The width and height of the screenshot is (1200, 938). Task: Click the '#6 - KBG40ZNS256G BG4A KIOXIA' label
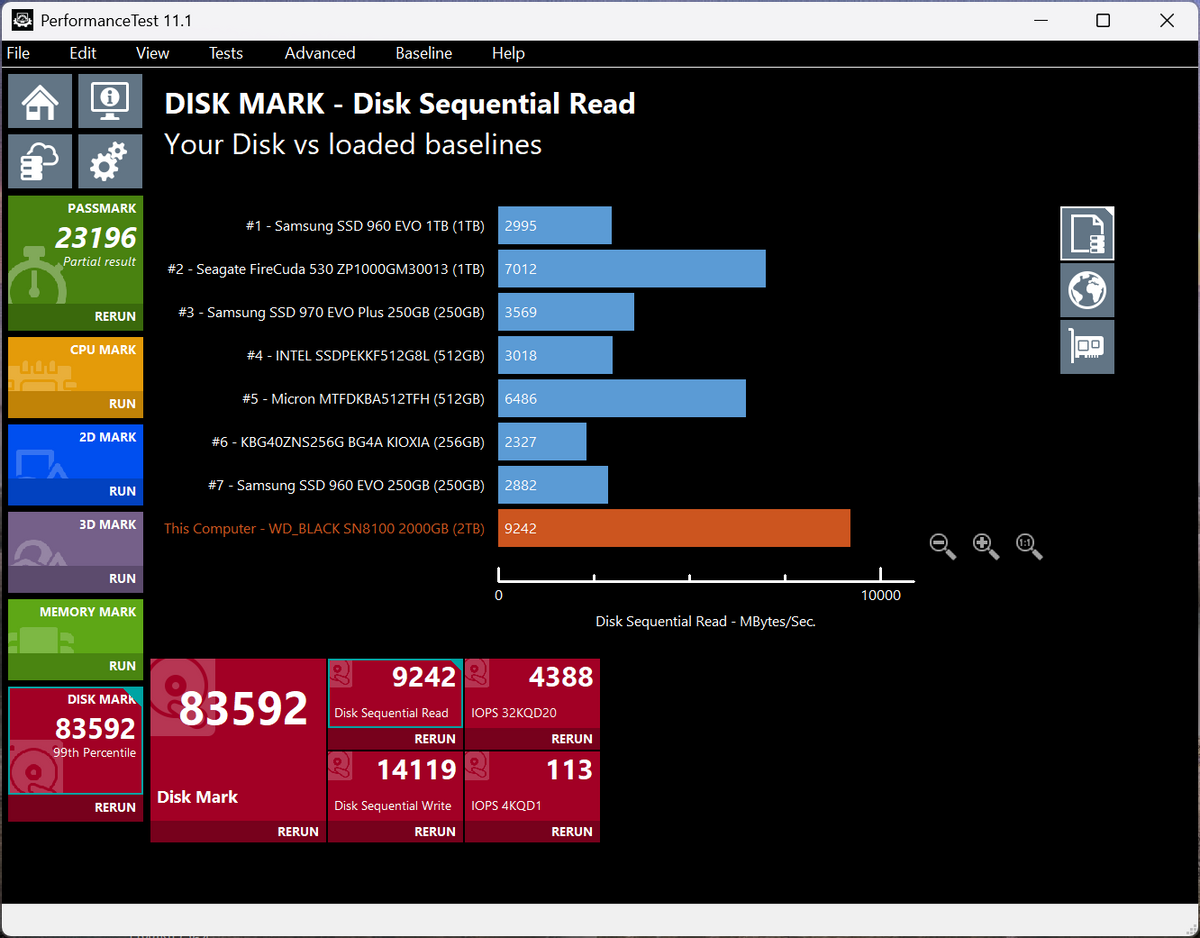(348, 442)
